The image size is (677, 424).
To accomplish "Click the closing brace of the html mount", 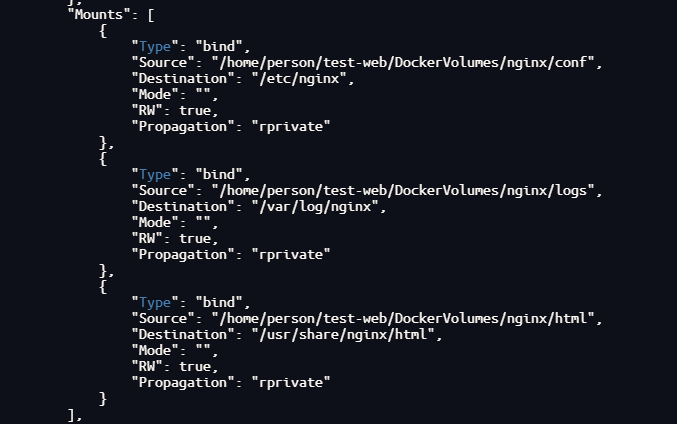I will tap(103, 399).
